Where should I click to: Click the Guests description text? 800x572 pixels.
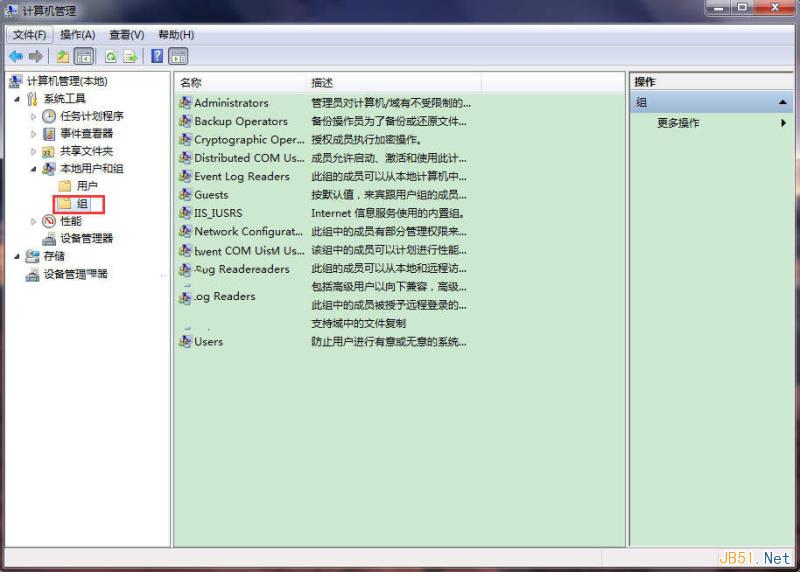[x=388, y=194]
